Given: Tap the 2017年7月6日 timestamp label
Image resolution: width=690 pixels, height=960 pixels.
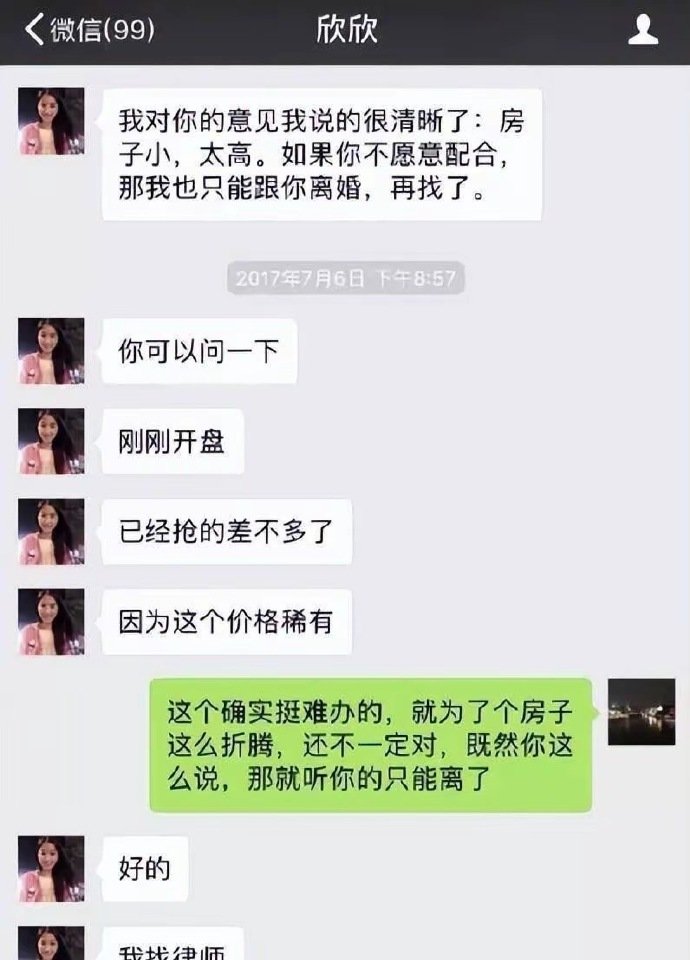Looking at the screenshot, I should (346, 279).
